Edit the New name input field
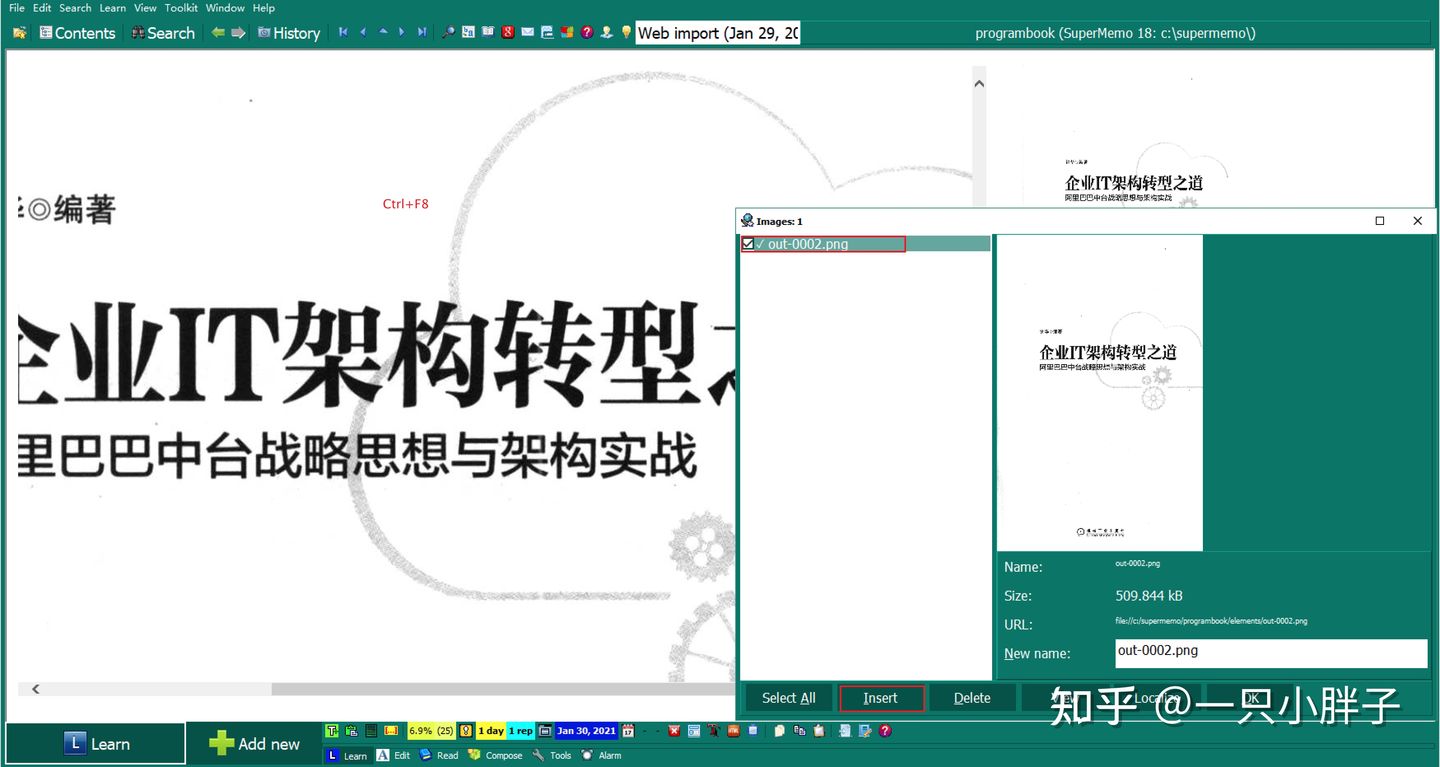 1270,653
